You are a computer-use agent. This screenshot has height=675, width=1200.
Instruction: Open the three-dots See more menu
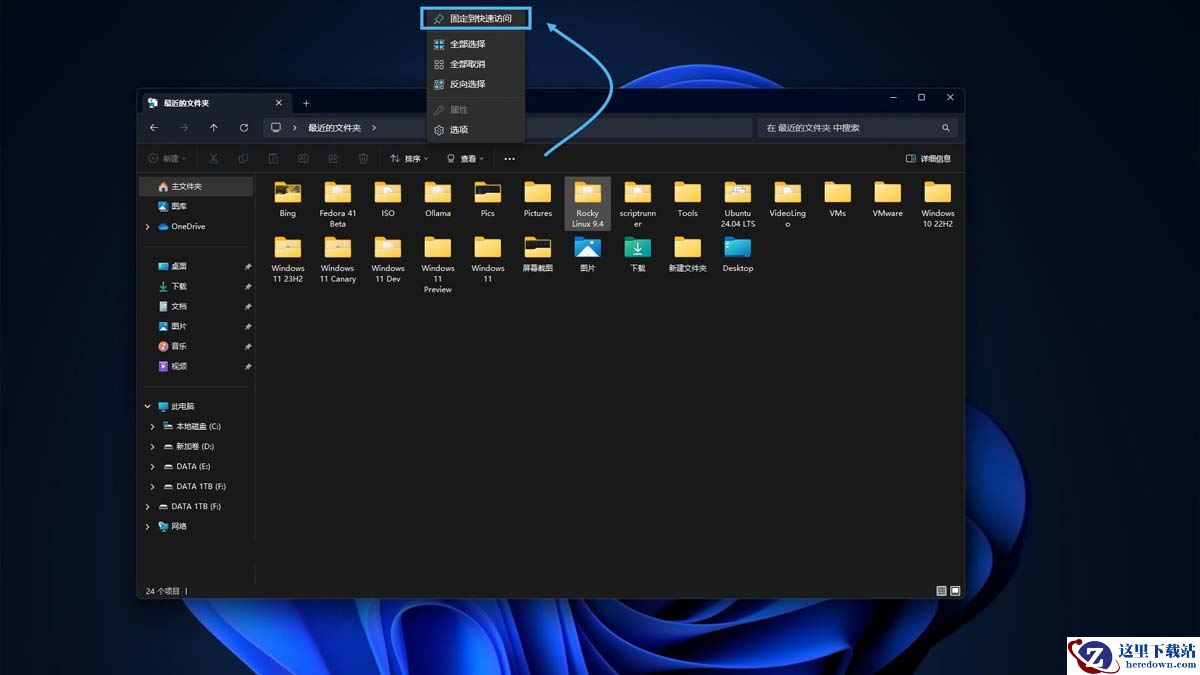coord(509,158)
